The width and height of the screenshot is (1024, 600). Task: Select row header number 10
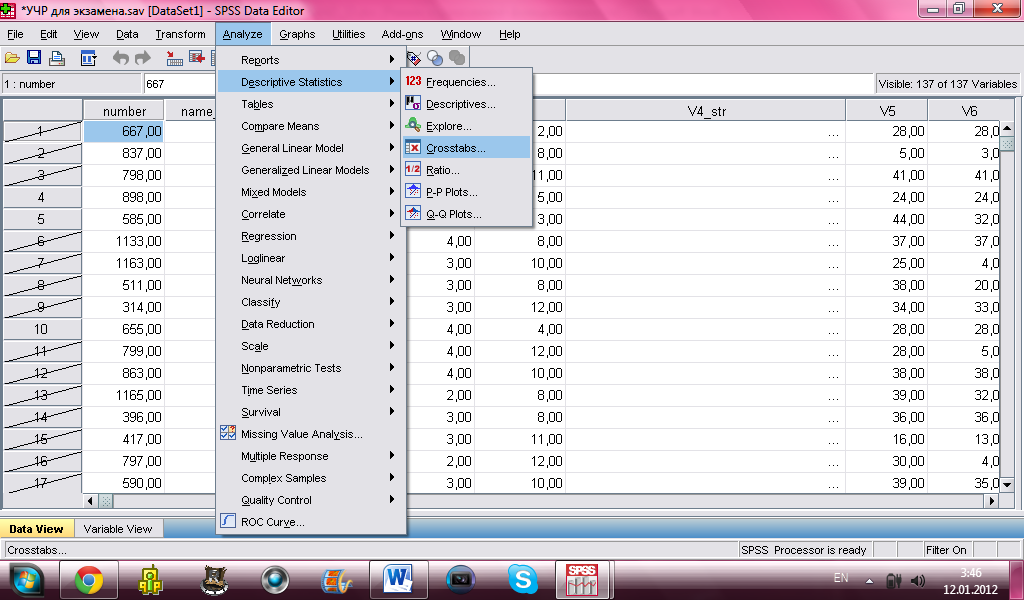tap(42, 329)
